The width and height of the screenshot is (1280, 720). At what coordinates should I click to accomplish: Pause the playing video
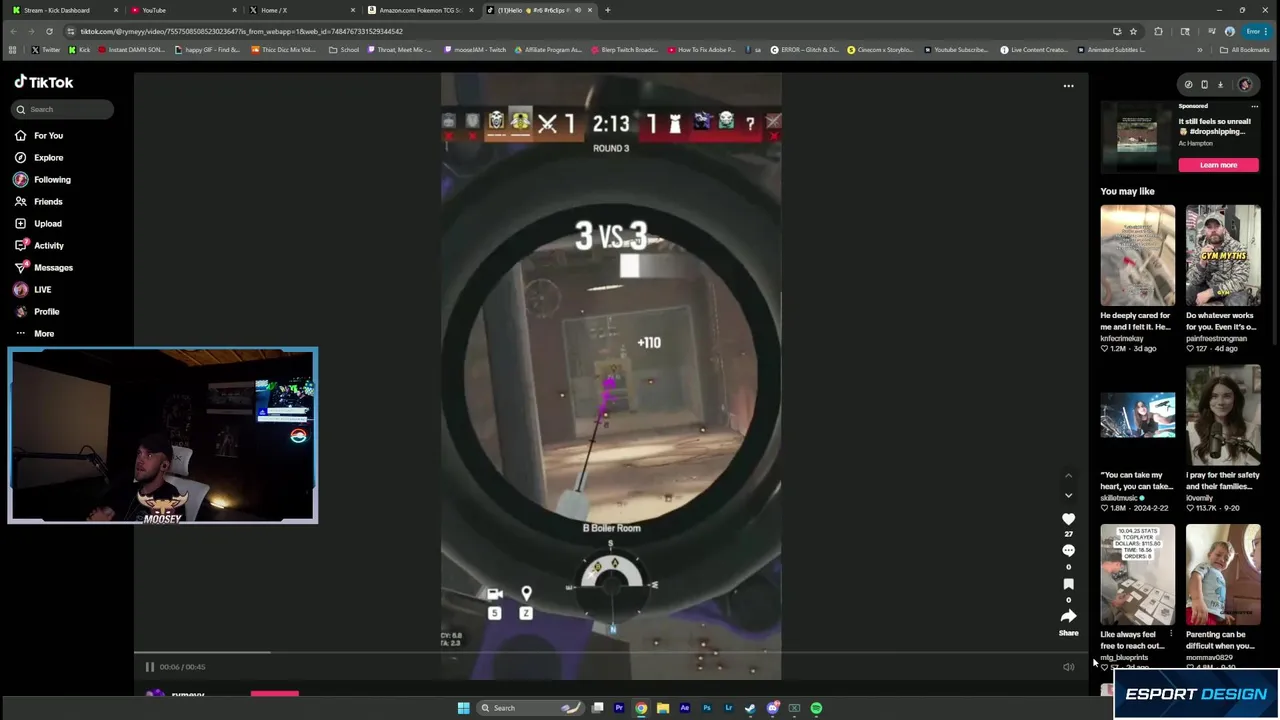(x=149, y=667)
